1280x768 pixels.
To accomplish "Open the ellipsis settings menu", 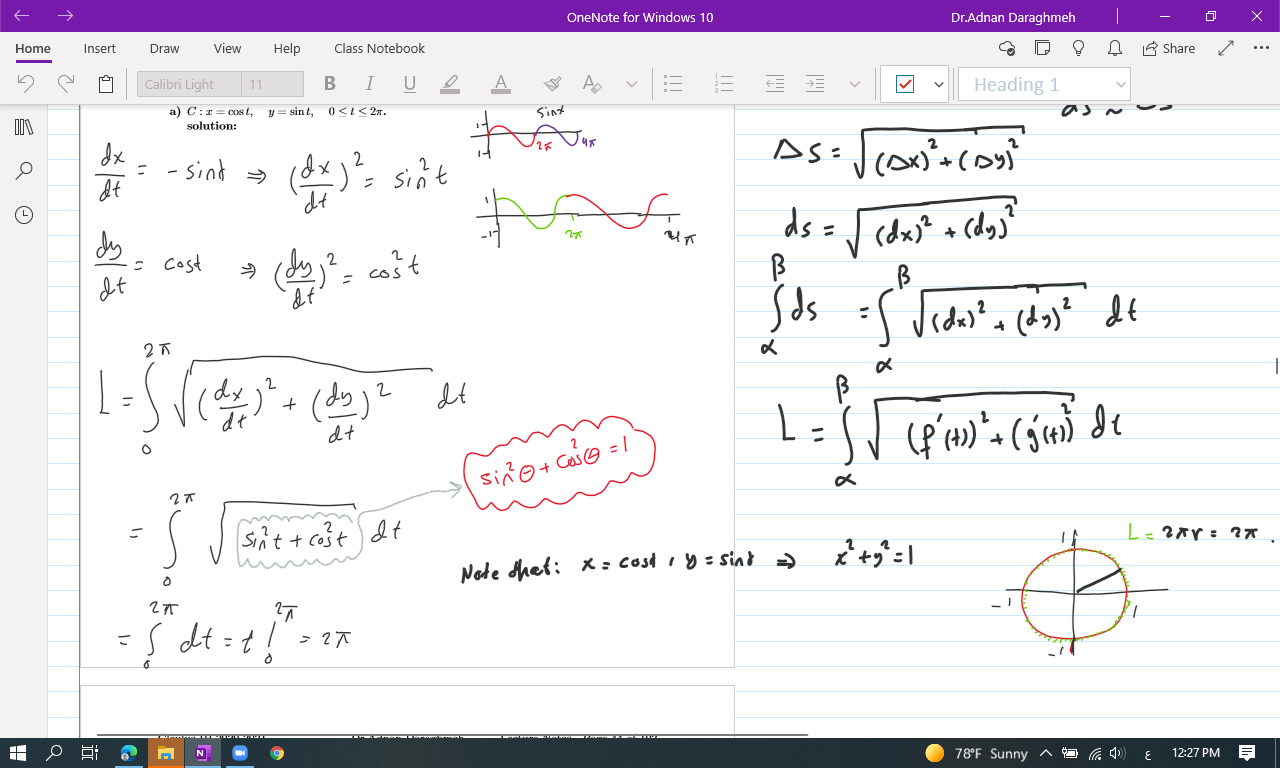I will tap(1261, 48).
